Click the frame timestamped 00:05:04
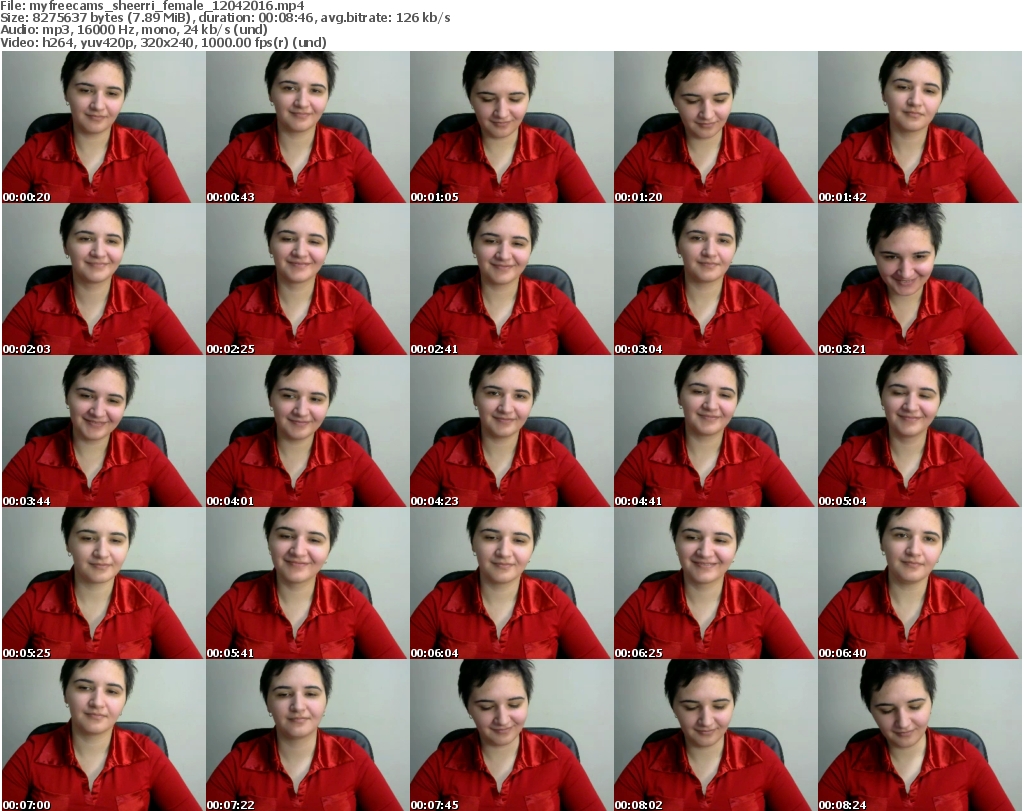 [919, 431]
